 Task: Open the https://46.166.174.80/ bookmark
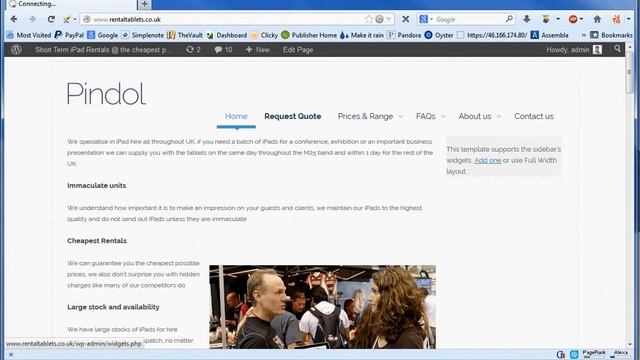[x=492, y=35]
